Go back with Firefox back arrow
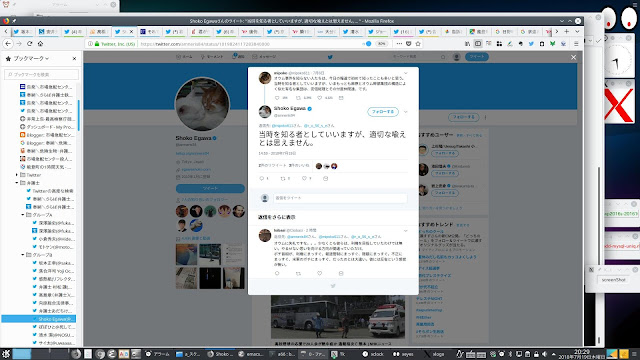This screenshot has height=360, width=640. [x=8, y=44]
